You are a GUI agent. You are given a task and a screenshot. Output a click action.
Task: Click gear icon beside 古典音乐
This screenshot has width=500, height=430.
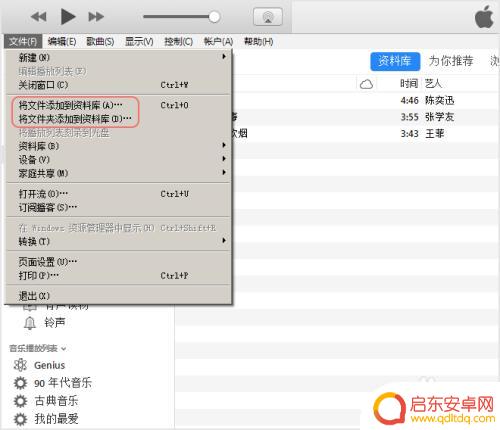coord(20,401)
